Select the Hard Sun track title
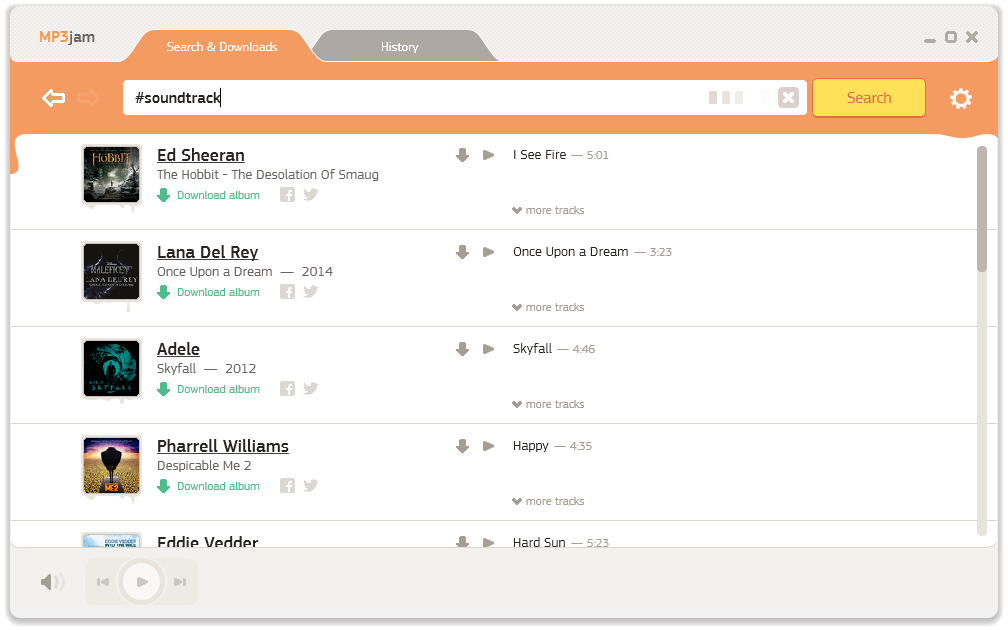The image size is (1008, 630). pos(539,543)
